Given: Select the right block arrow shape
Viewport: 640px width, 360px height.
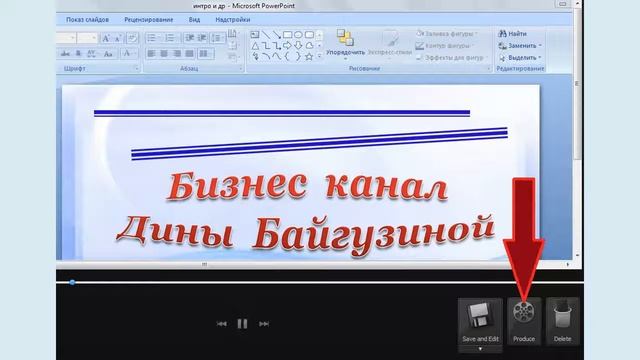Looking at the screenshot, I should coord(287,45).
